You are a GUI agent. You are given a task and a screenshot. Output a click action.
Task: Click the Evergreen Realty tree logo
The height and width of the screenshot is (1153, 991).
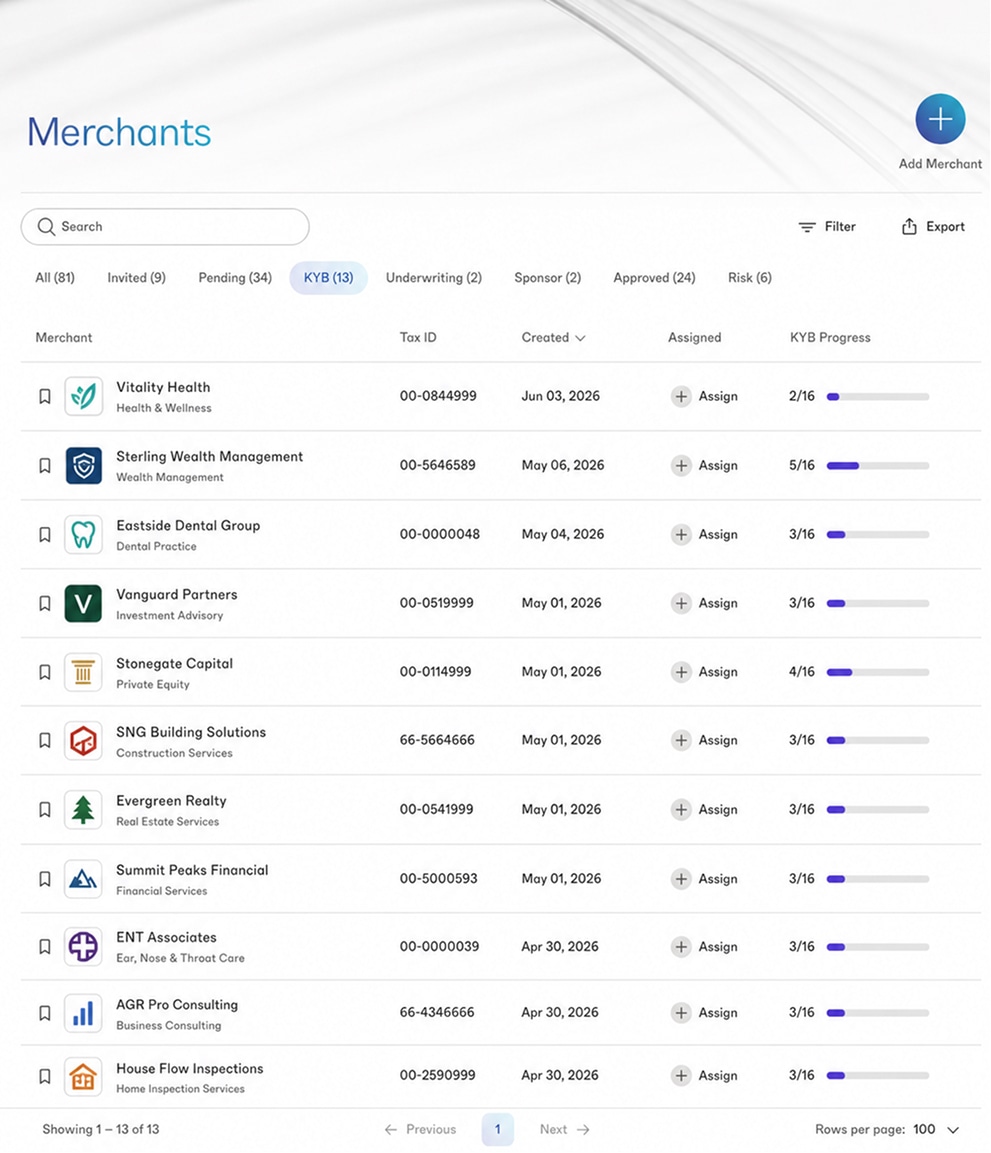(x=83, y=810)
